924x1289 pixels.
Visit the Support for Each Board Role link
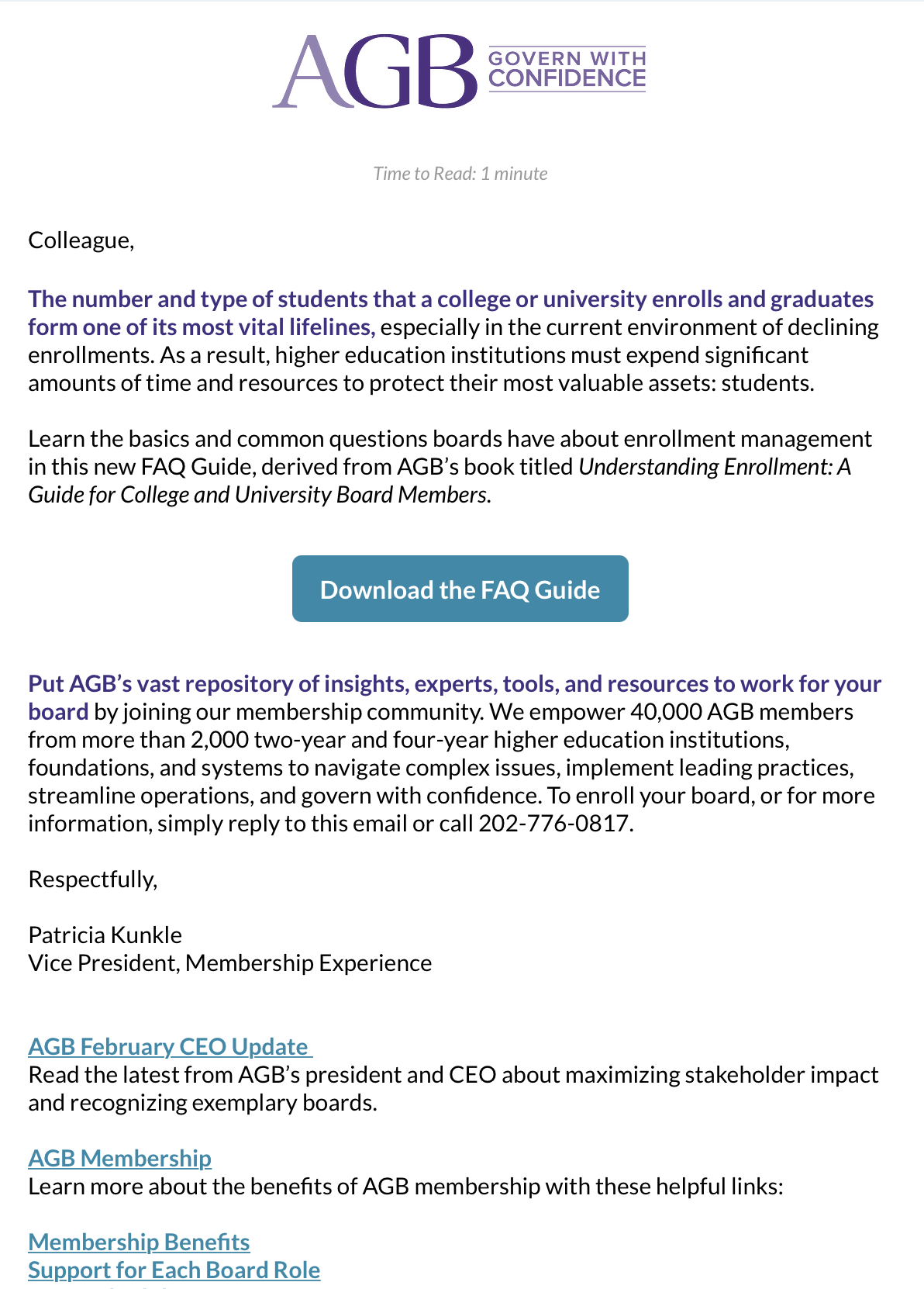174,1270
